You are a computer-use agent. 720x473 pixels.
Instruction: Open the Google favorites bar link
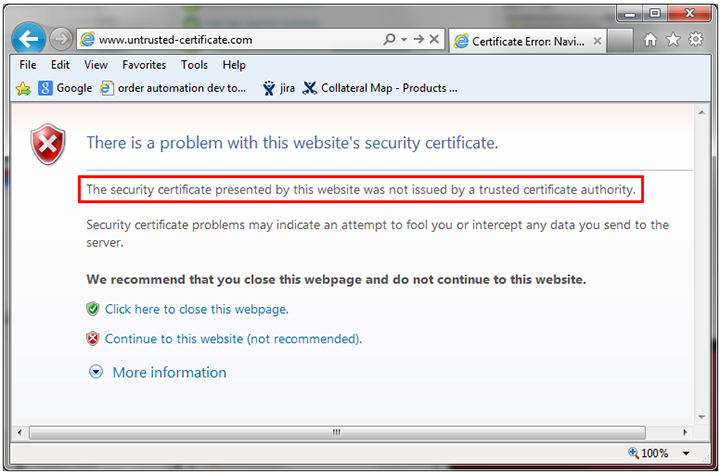coord(65,88)
